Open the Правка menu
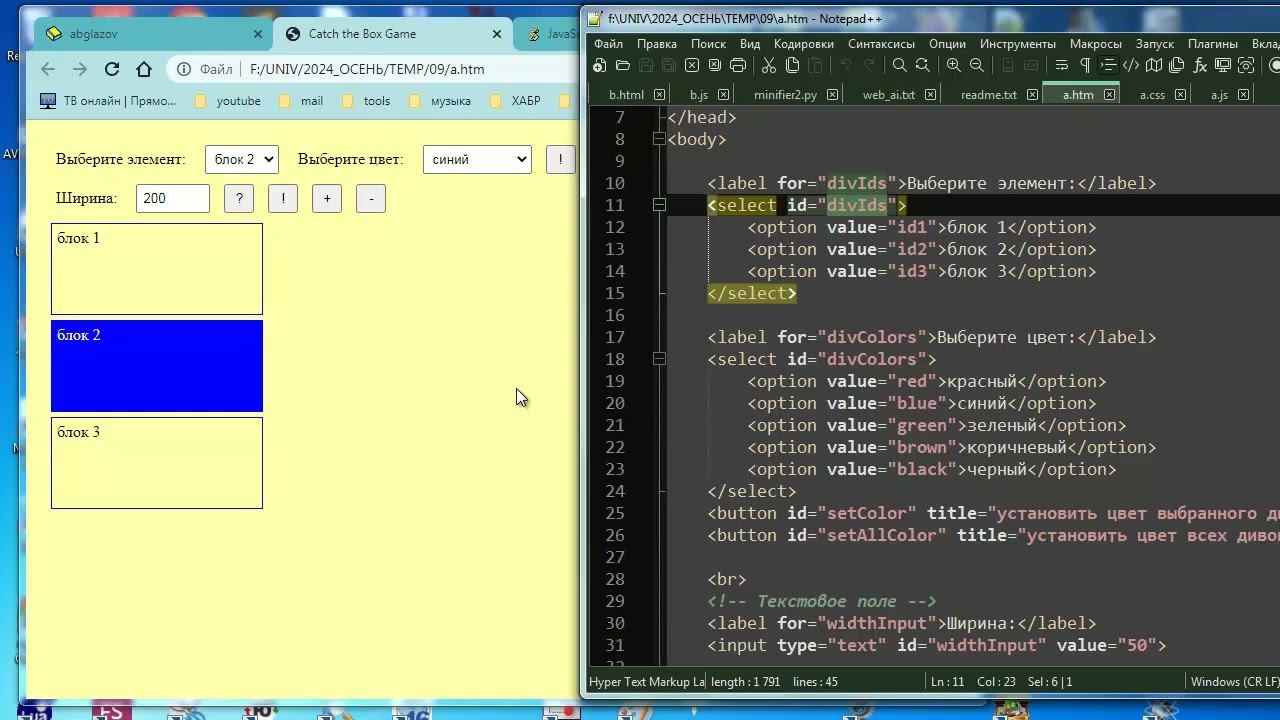The image size is (1280, 720). (x=656, y=44)
